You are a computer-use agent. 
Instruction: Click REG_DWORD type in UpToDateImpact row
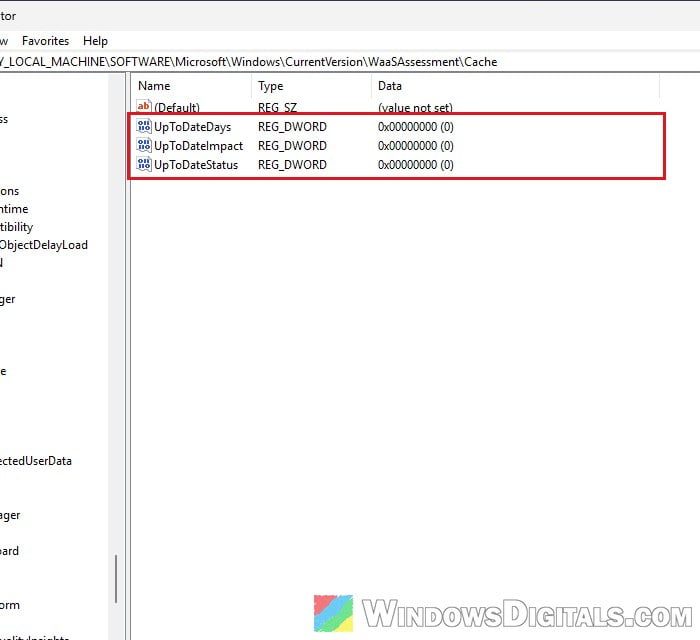(292, 146)
